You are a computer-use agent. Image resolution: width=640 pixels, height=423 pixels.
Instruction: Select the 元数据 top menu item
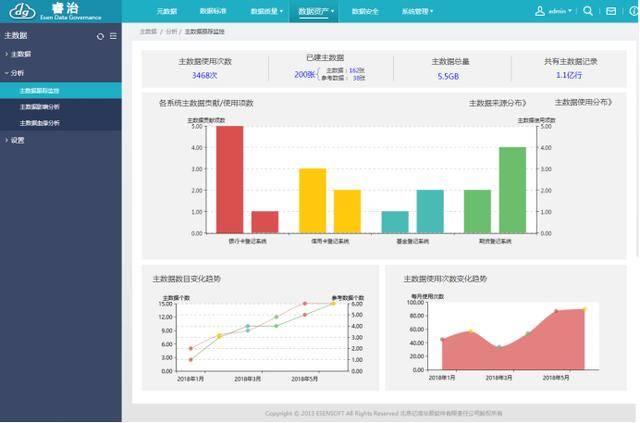[x=167, y=11]
